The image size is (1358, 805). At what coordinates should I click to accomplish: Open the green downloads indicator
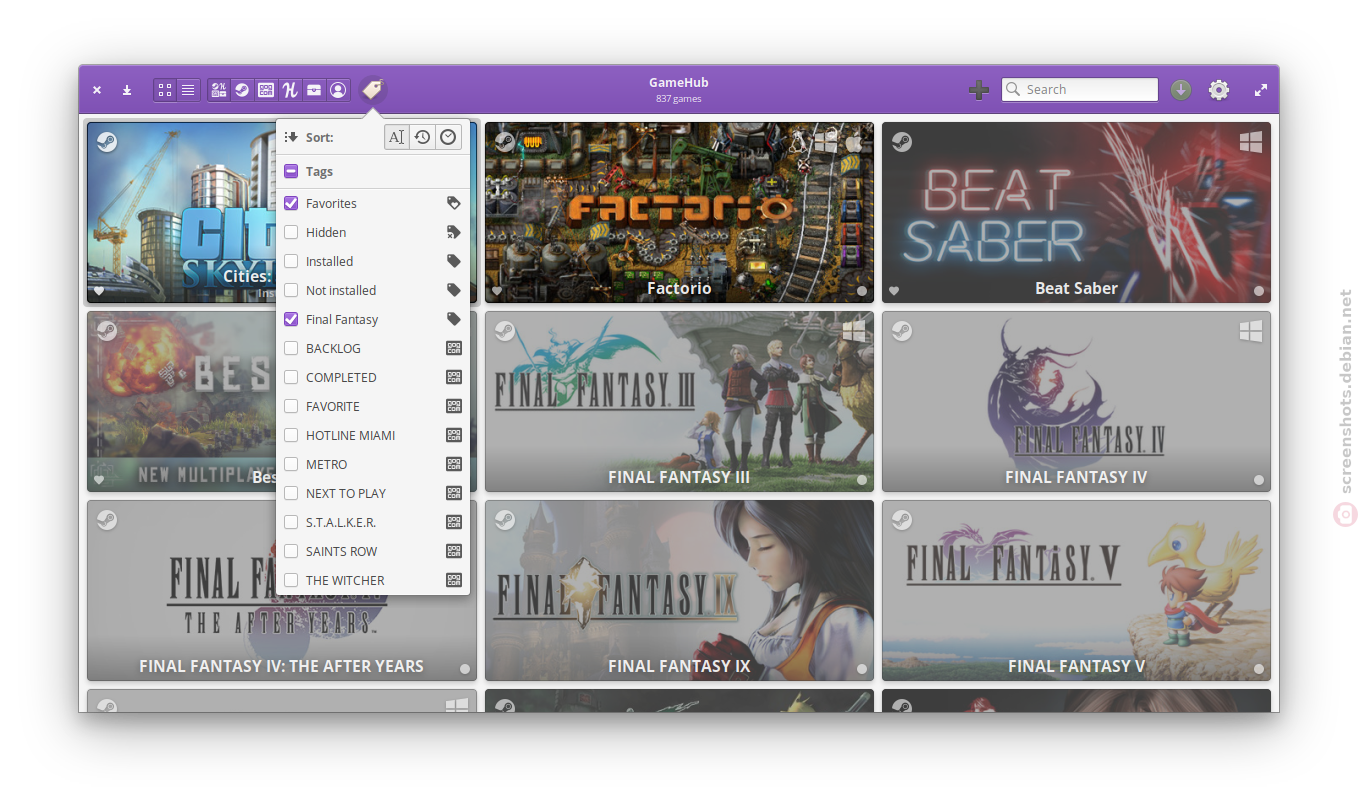1181,90
